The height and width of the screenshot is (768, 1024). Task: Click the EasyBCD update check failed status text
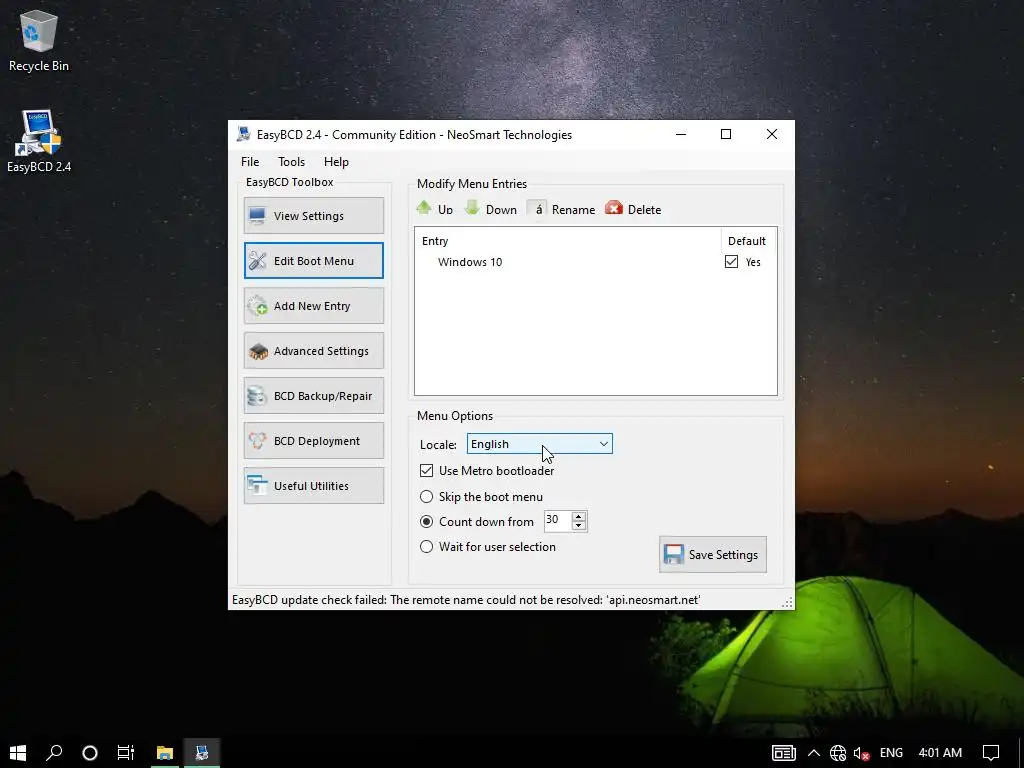(466, 600)
